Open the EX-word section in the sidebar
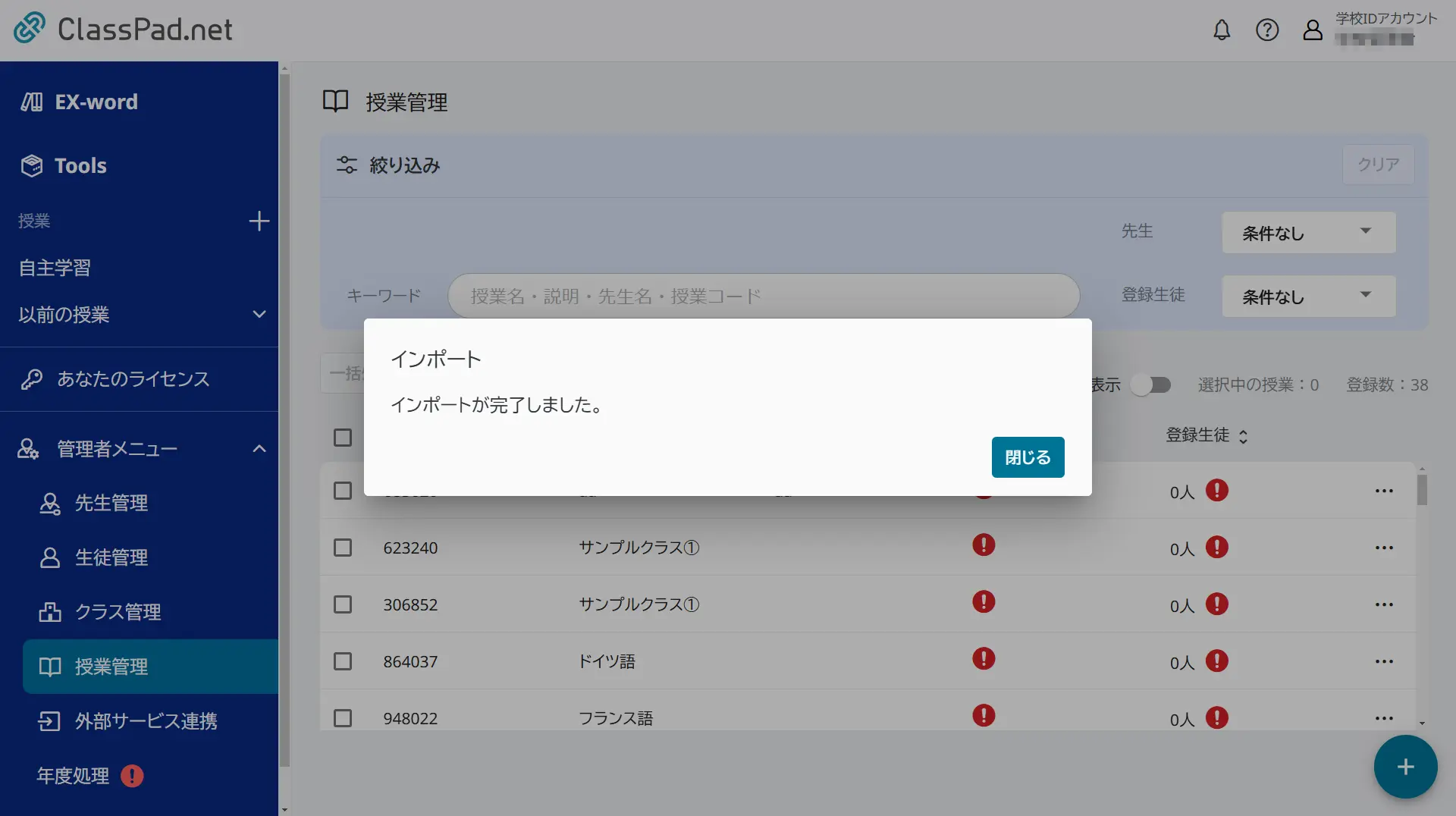Viewport: 1456px width, 816px height. click(96, 101)
